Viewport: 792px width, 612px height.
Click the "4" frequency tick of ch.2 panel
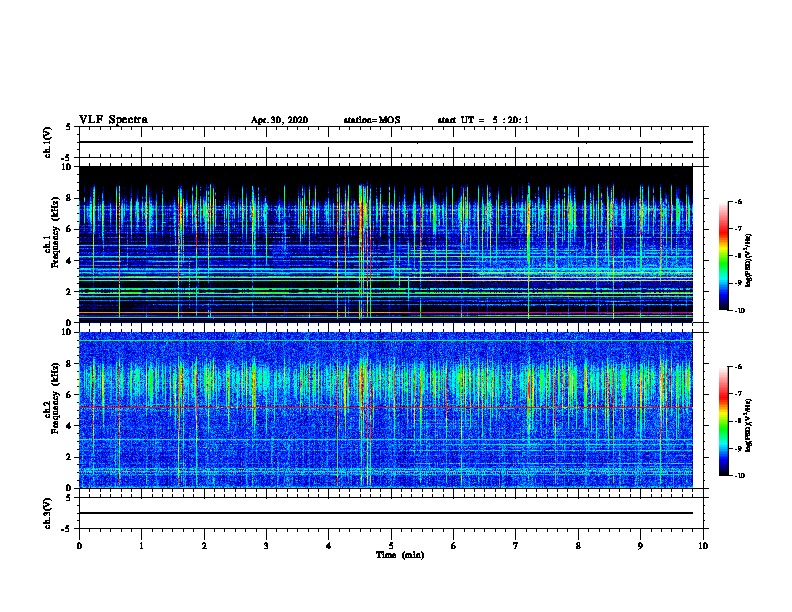pyautogui.click(x=69, y=426)
